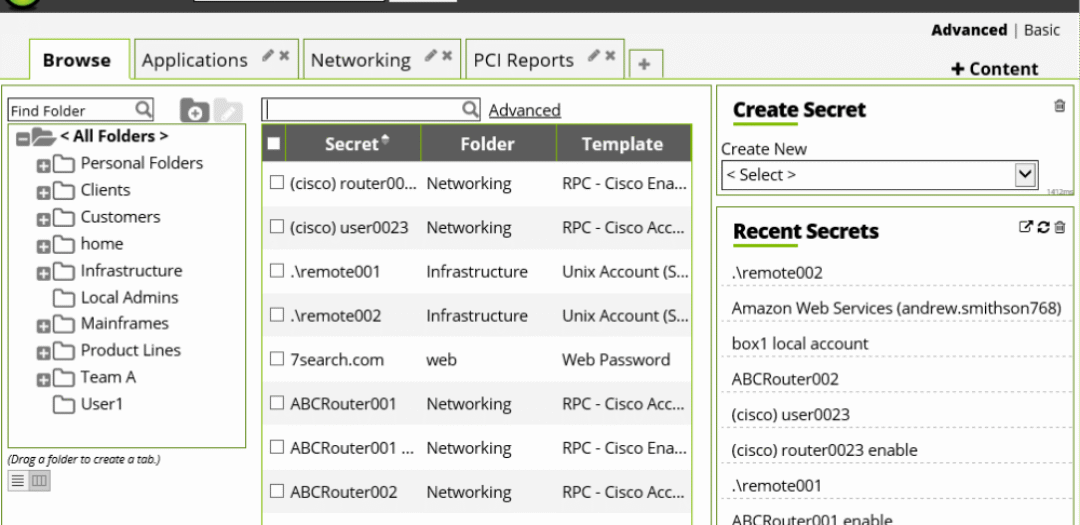Open the Browse tab
The image size is (1080, 525).
point(77,60)
